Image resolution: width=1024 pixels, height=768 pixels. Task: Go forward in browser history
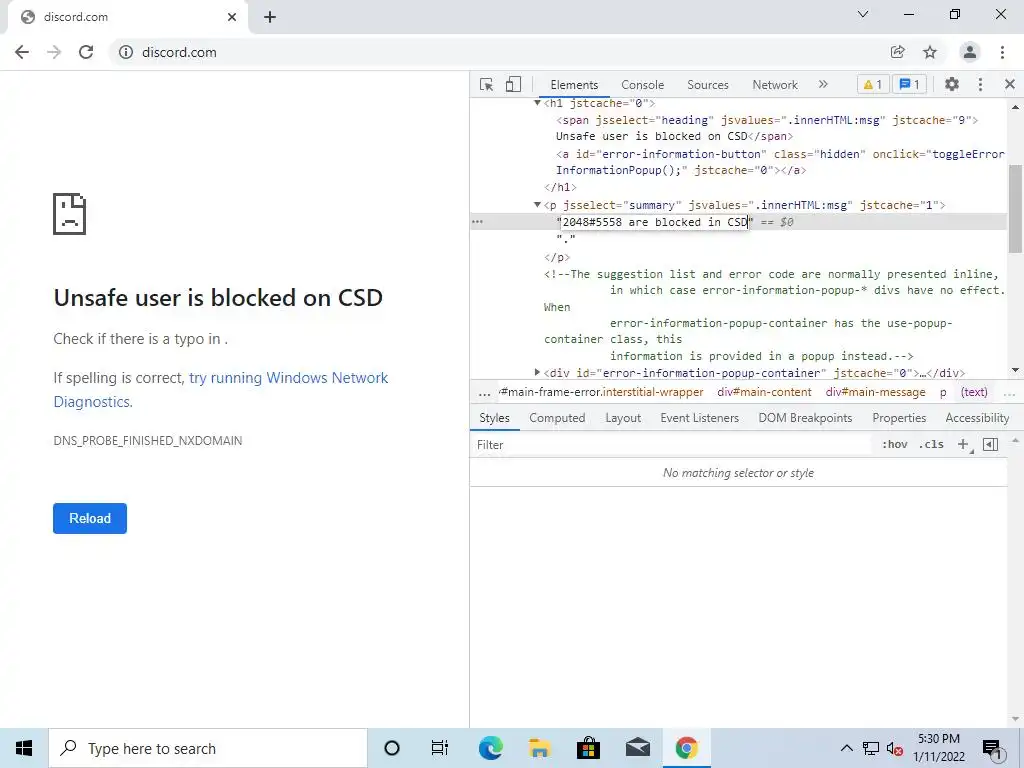pyautogui.click(x=54, y=52)
